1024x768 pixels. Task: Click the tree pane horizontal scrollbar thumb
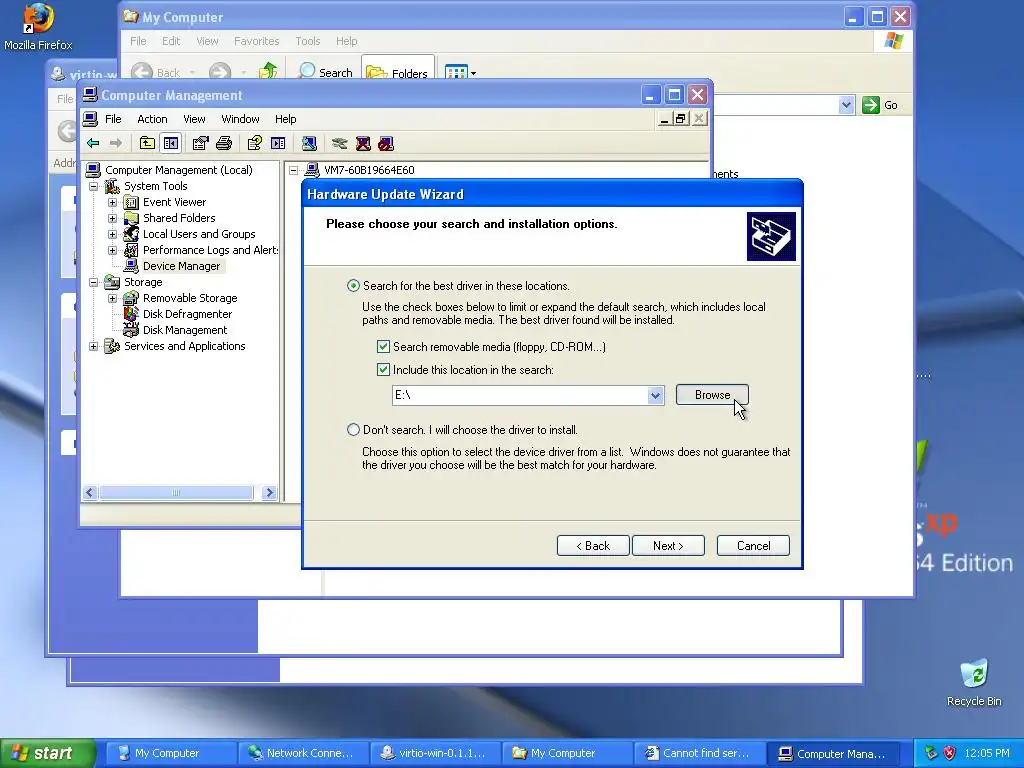click(x=176, y=493)
